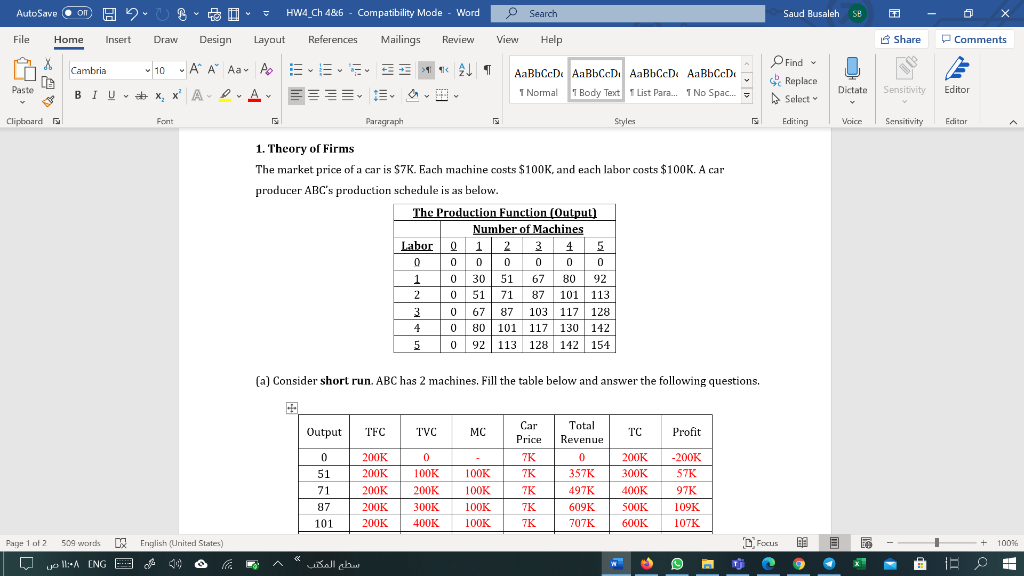Open Read Mode view from status bar
This screenshot has width=1024, height=576.
tap(803, 543)
